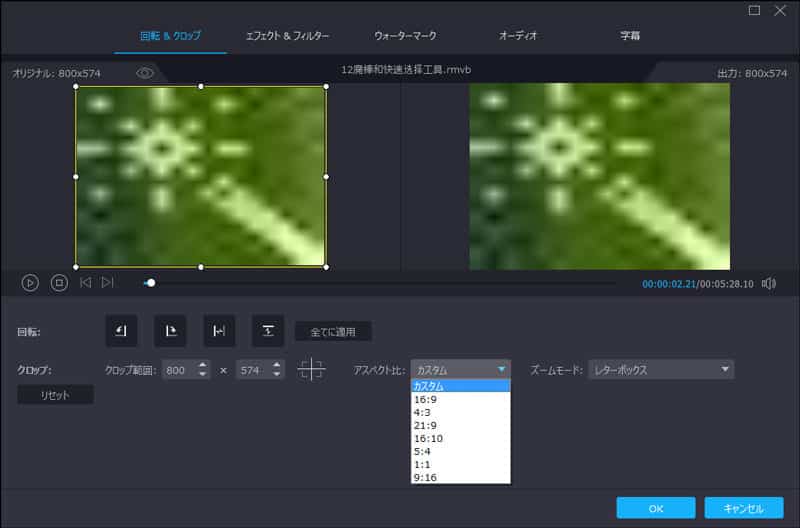Increase crop width with up arrow
This screenshot has width=800, height=528.
(x=203, y=365)
